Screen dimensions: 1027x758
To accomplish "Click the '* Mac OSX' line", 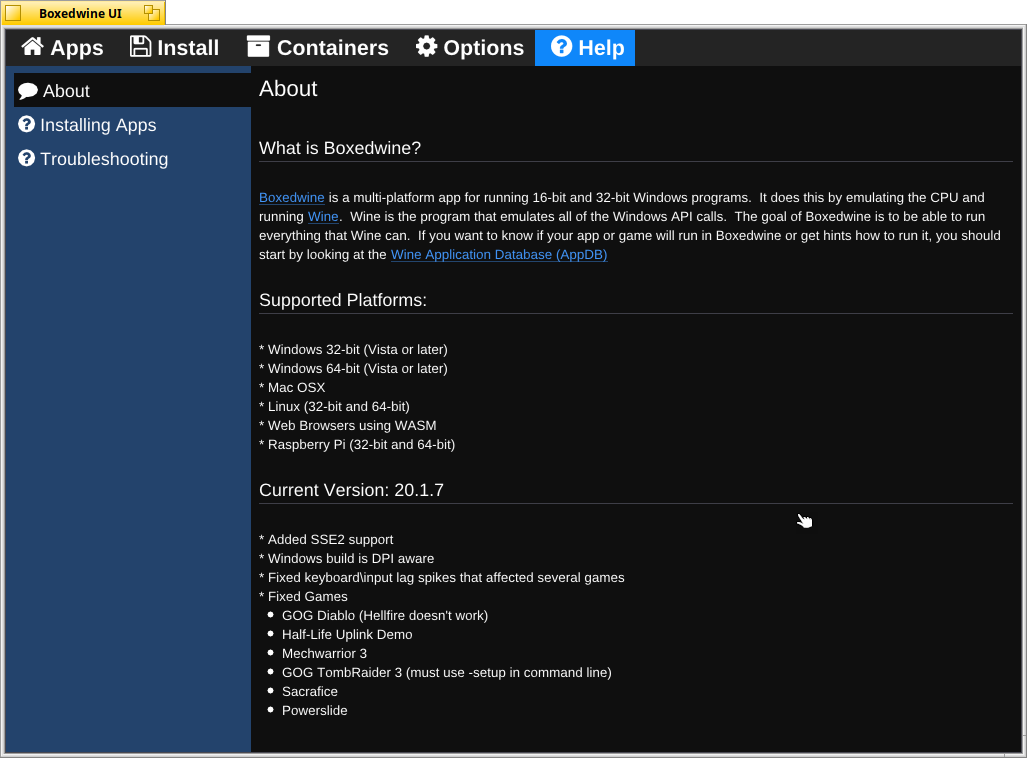I will coord(292,387).
